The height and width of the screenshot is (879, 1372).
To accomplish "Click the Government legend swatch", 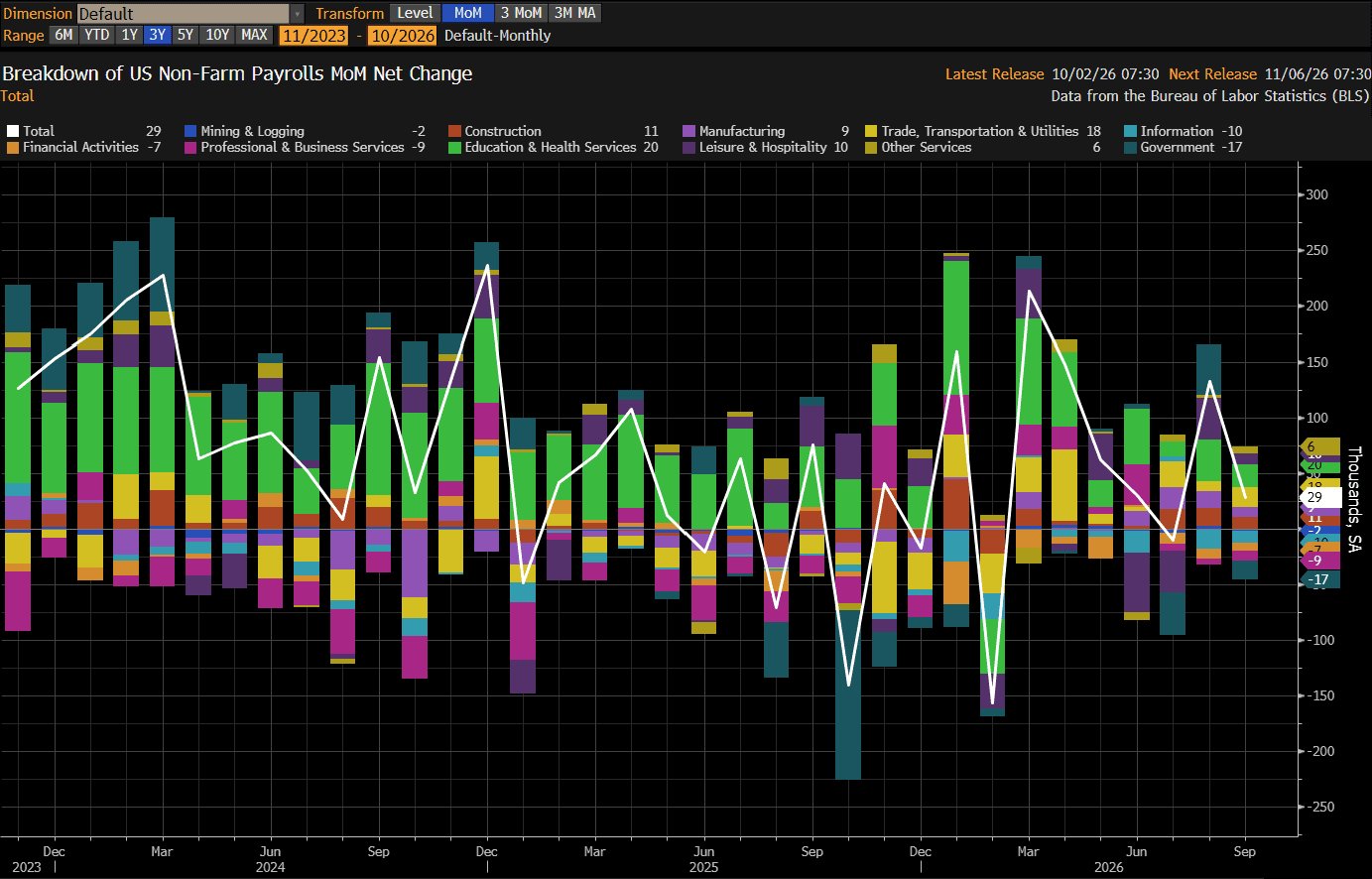I will (1131, 147).
